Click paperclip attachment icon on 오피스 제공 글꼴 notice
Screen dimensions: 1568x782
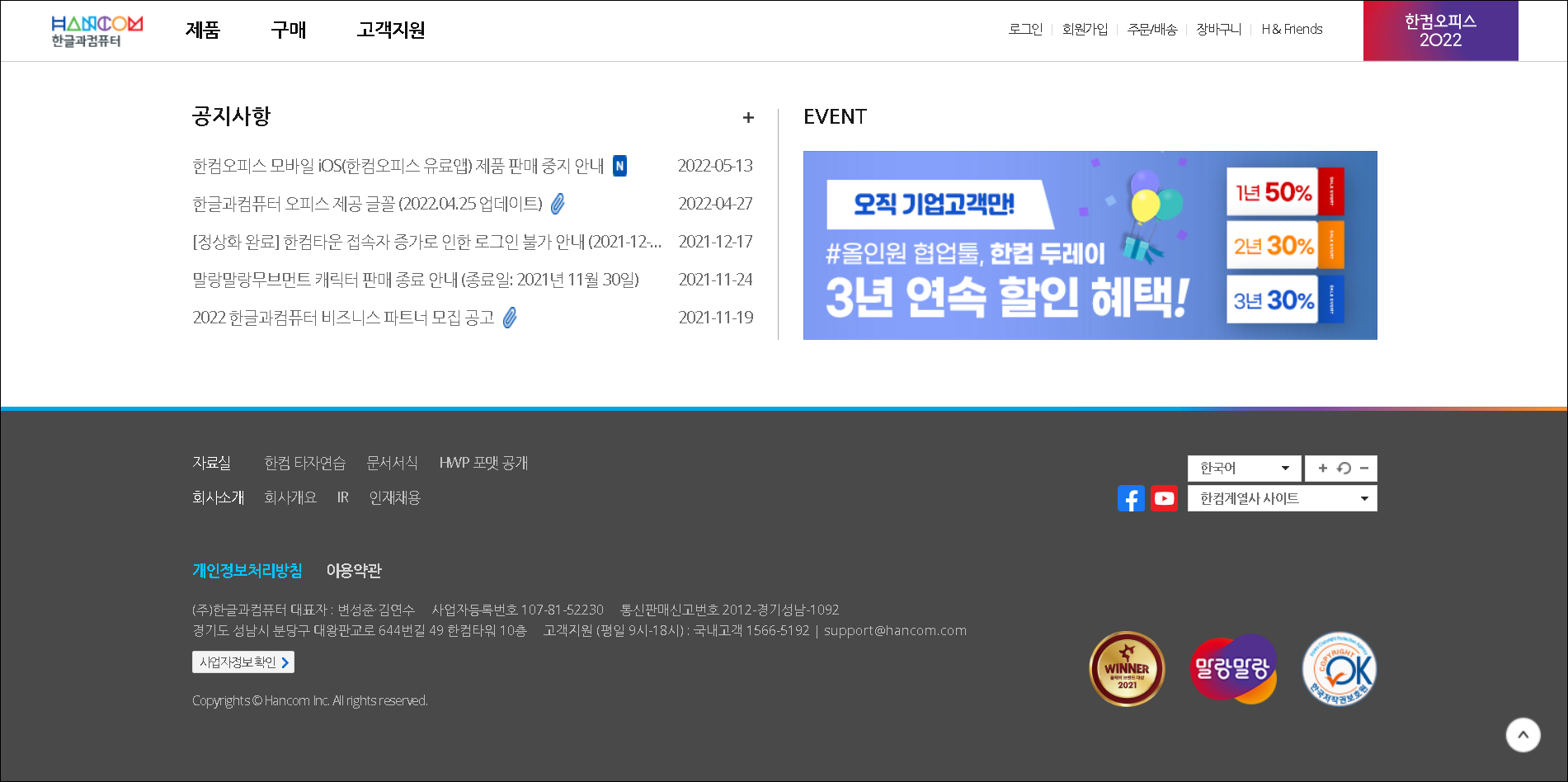558,204
